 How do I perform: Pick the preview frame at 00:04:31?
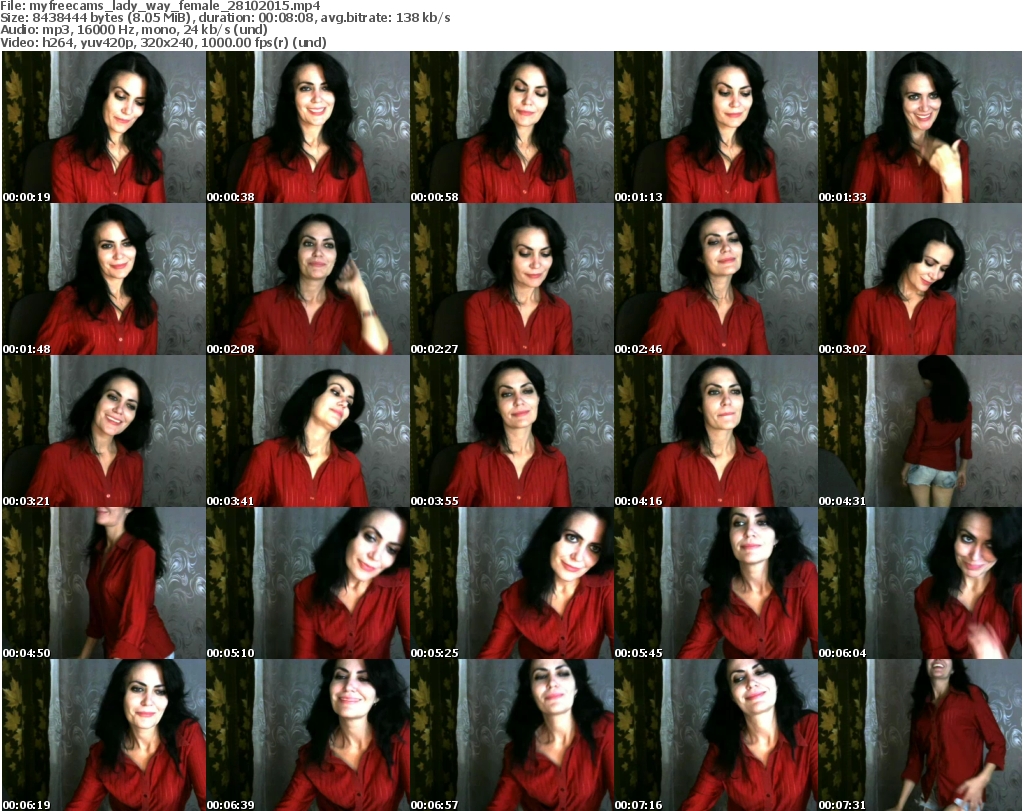920,431
